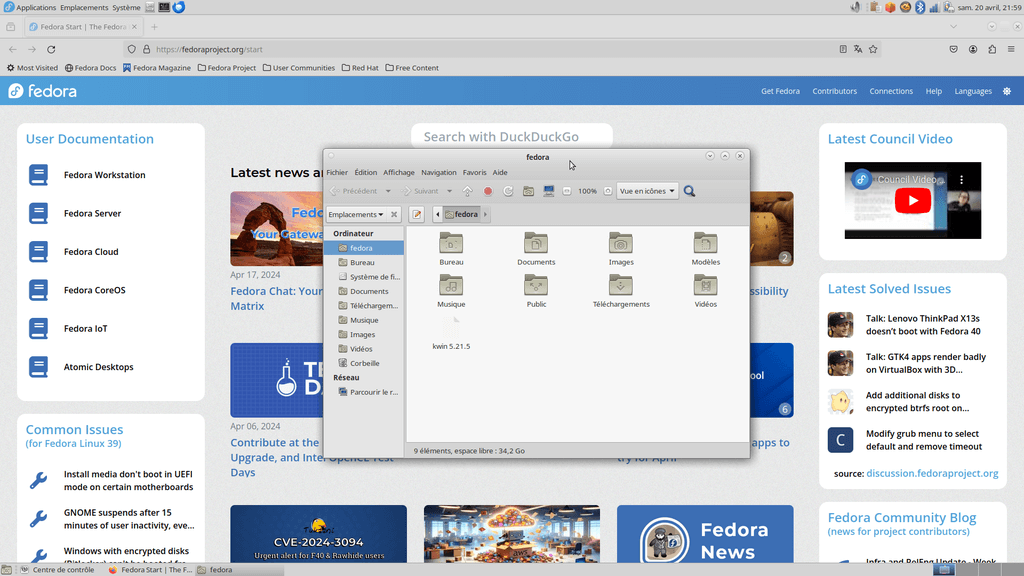Go to home folder via toolbar icon
Image resolution: width=1024 pixels, height=576 pixels.
528,191
